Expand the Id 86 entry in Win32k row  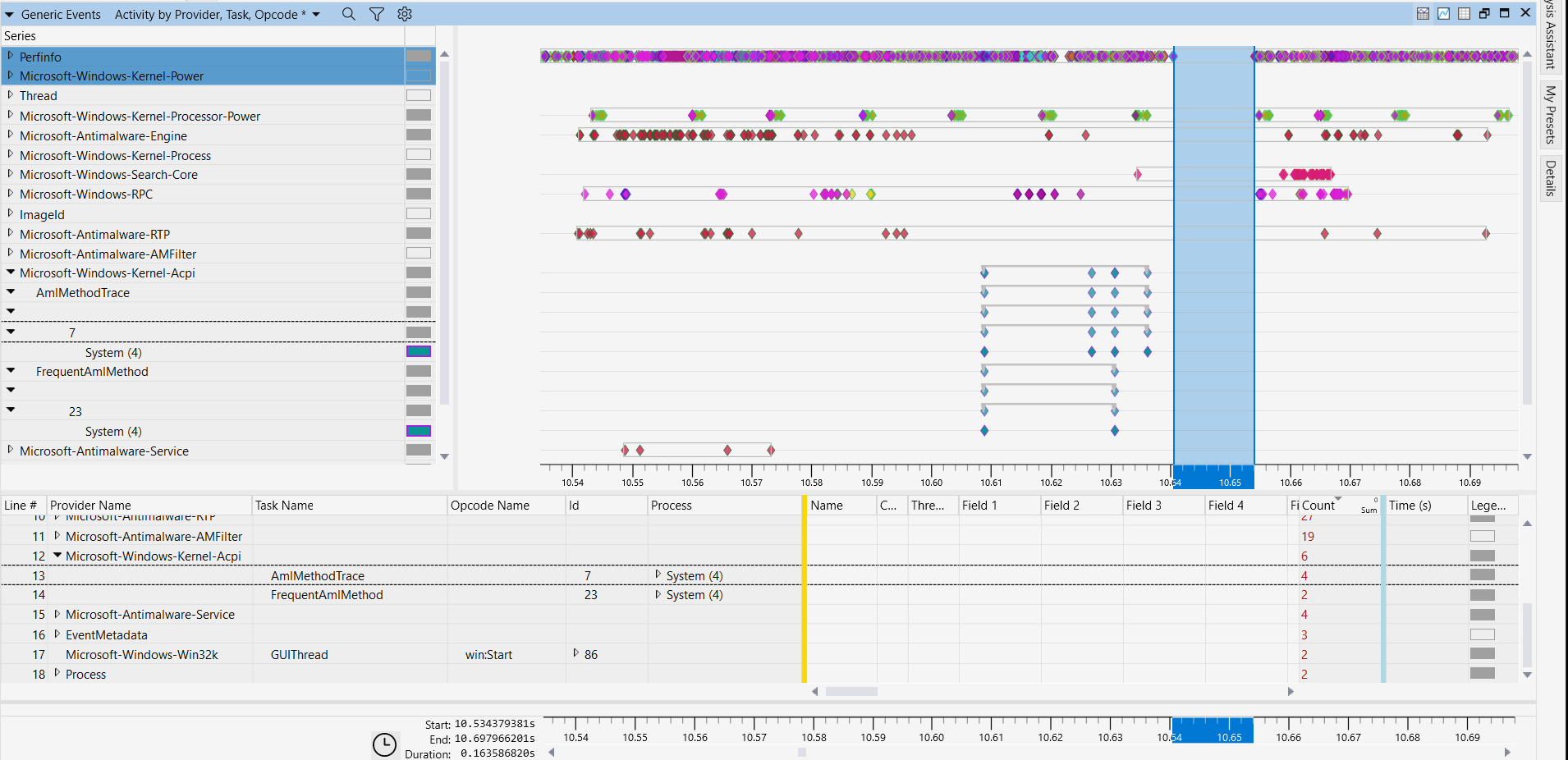pos(576,653)
